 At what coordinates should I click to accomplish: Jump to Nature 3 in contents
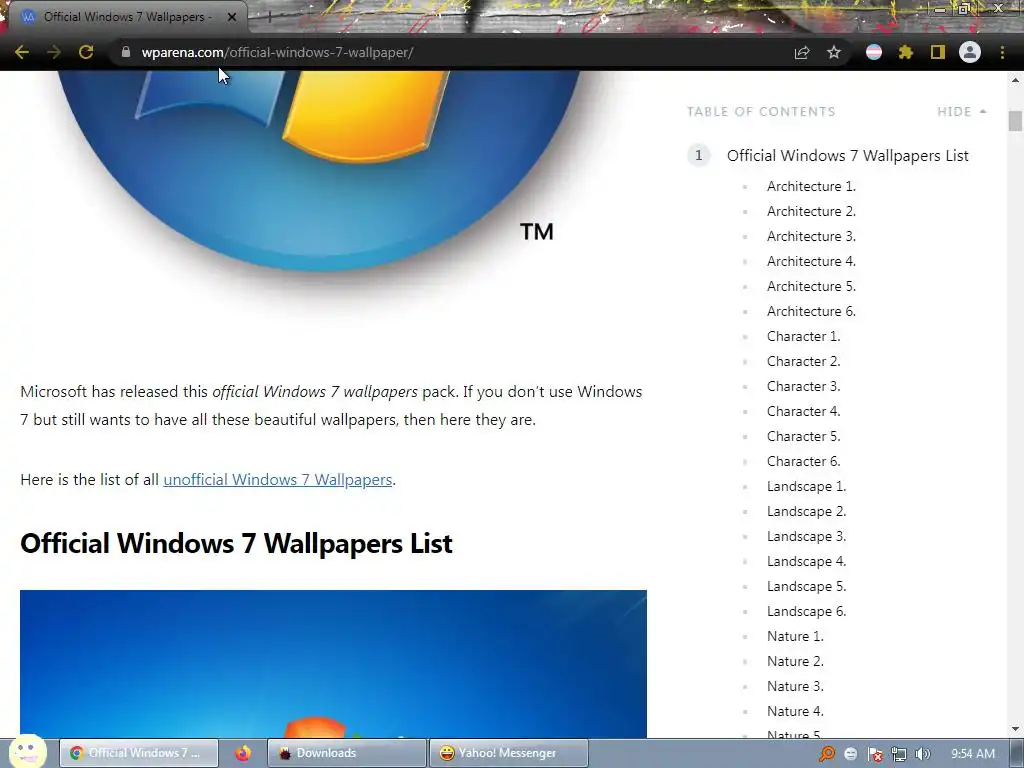pos(795,686)
